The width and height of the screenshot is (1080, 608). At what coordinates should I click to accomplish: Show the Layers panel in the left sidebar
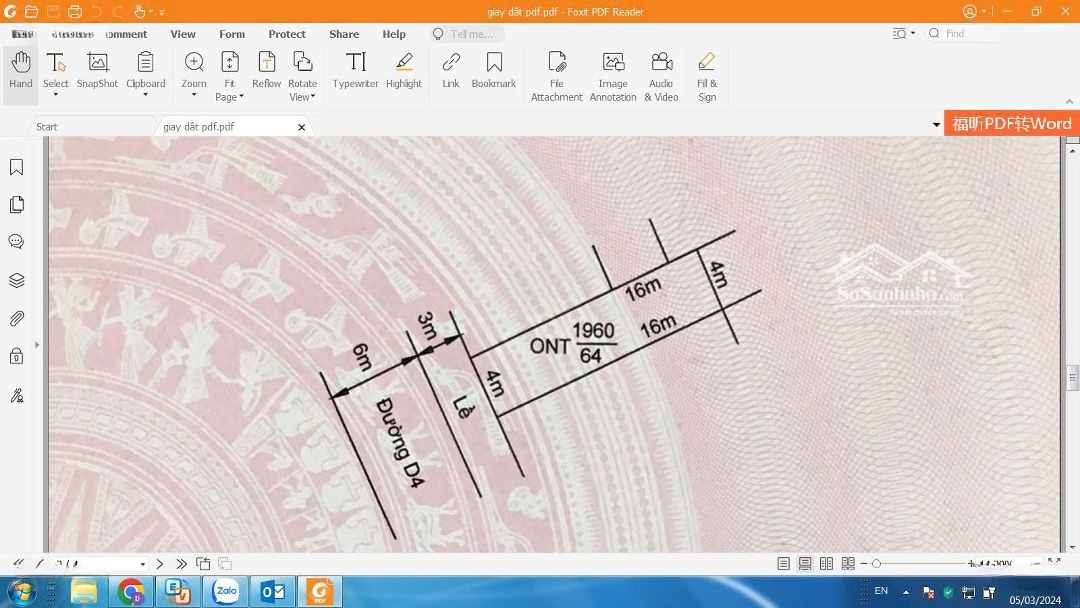(x=17, y=280)
